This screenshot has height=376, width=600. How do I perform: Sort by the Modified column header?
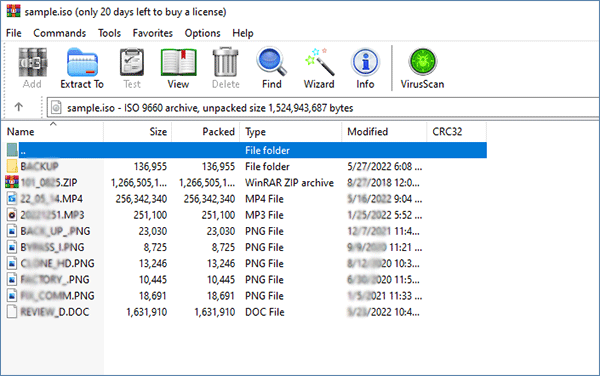(x=384, y=132)
